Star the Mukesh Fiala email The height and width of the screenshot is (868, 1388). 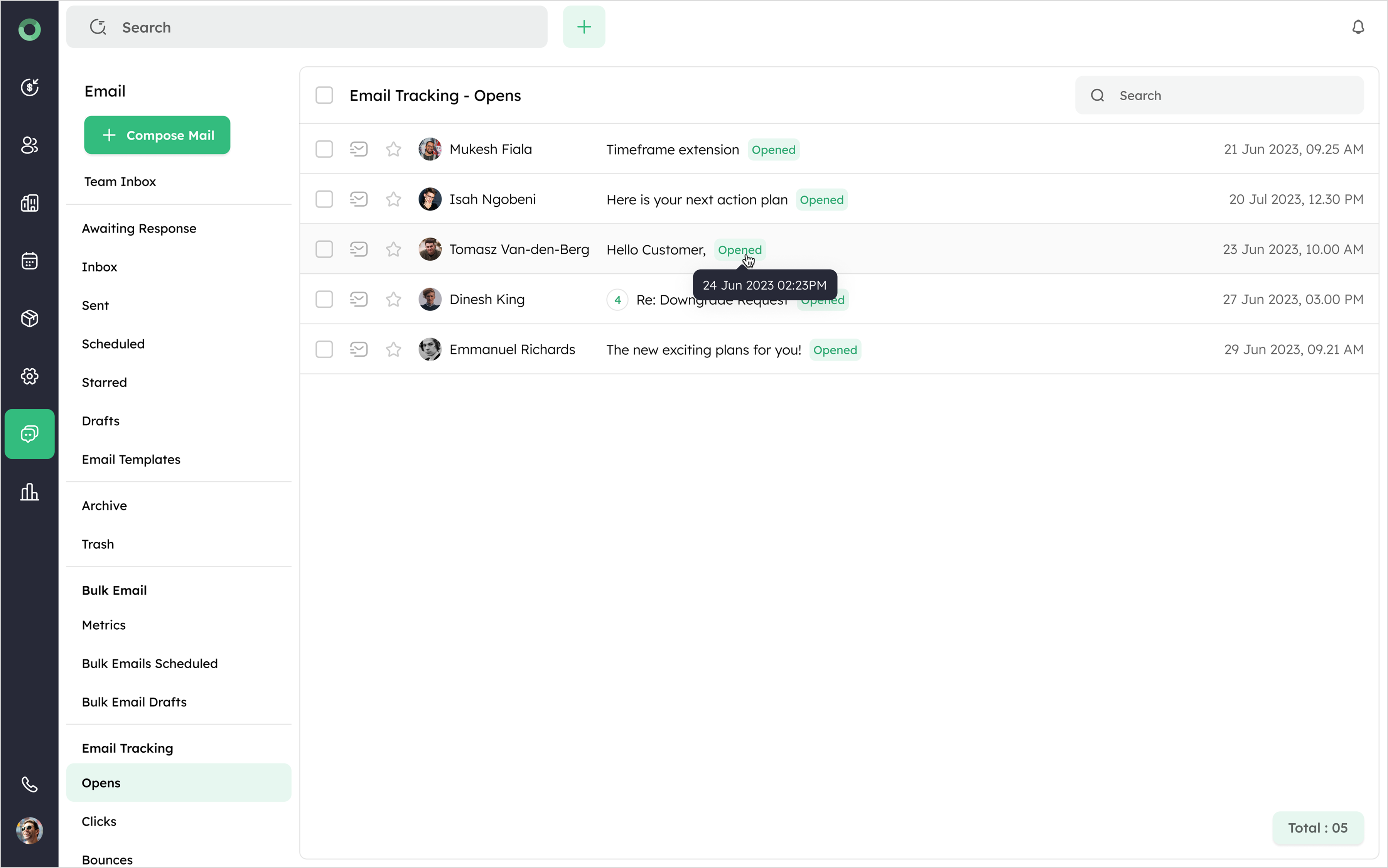coord(393,149)
